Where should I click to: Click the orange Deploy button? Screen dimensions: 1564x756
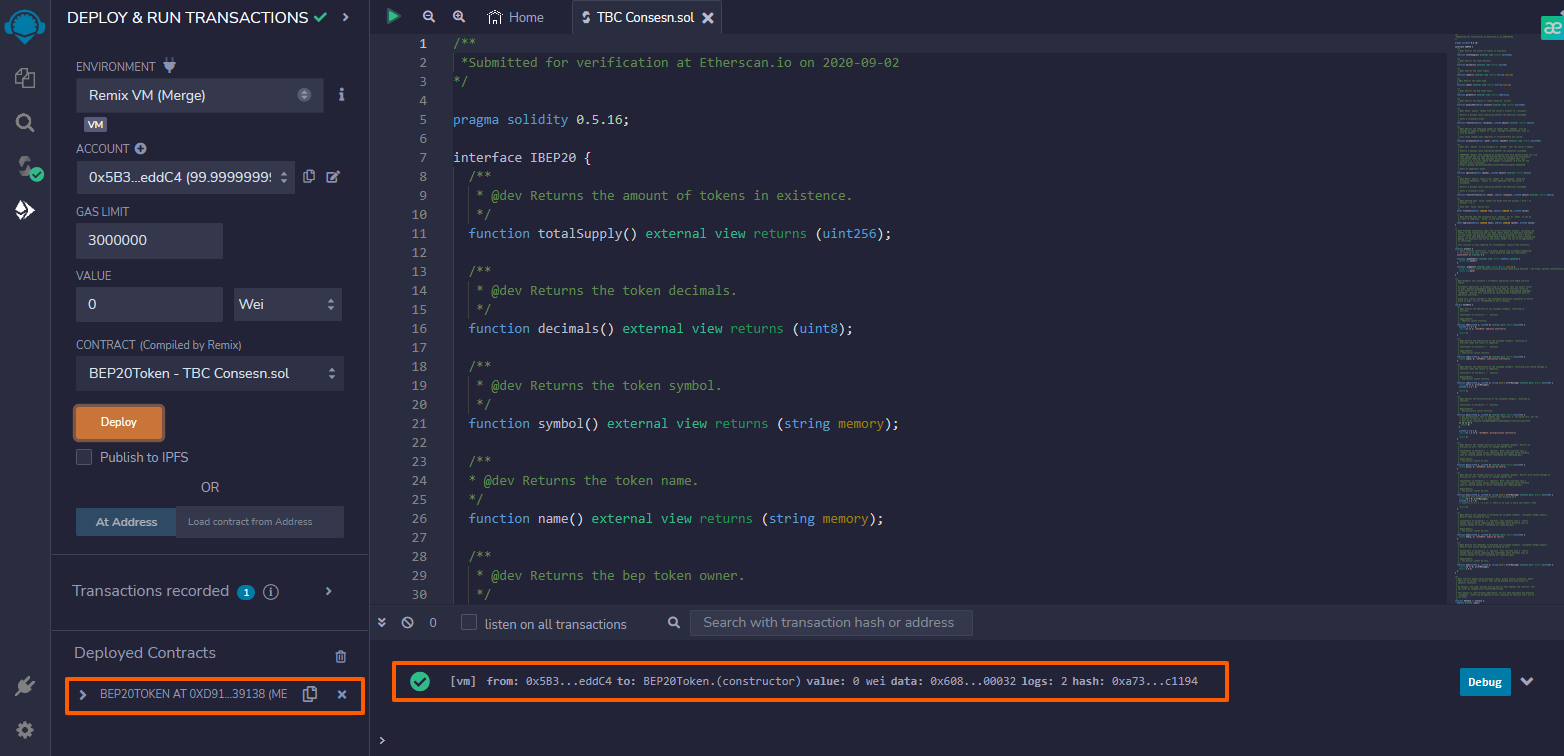point(119,422)
